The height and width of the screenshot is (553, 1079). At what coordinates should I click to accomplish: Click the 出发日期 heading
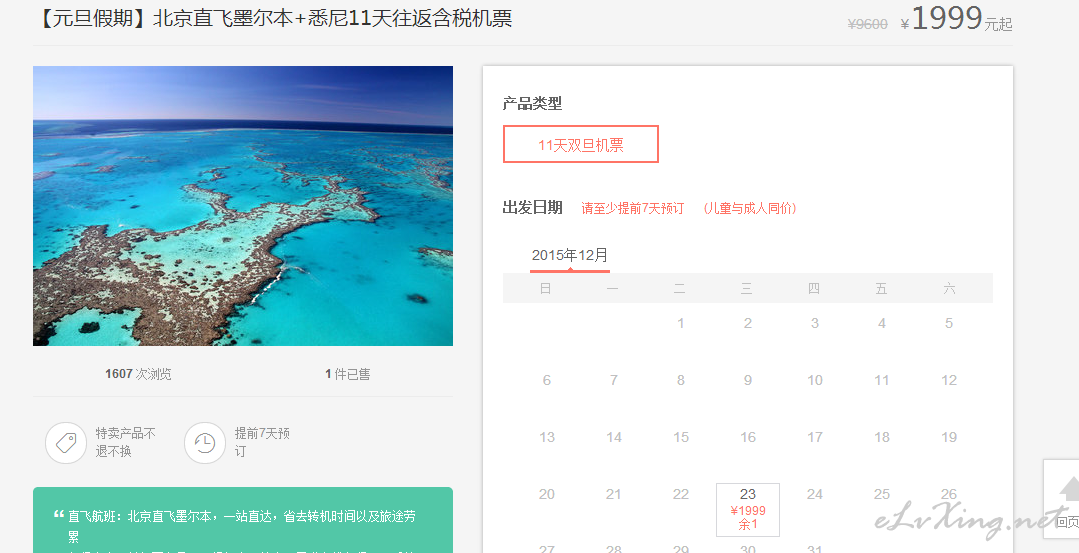click(x=533, y=208)
